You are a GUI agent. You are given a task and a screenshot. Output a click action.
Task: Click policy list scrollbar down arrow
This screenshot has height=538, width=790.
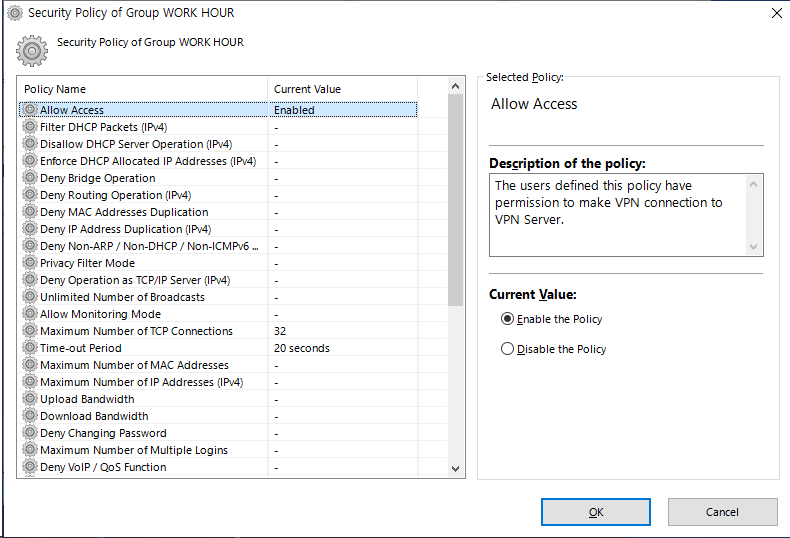[x=455, y=468]
